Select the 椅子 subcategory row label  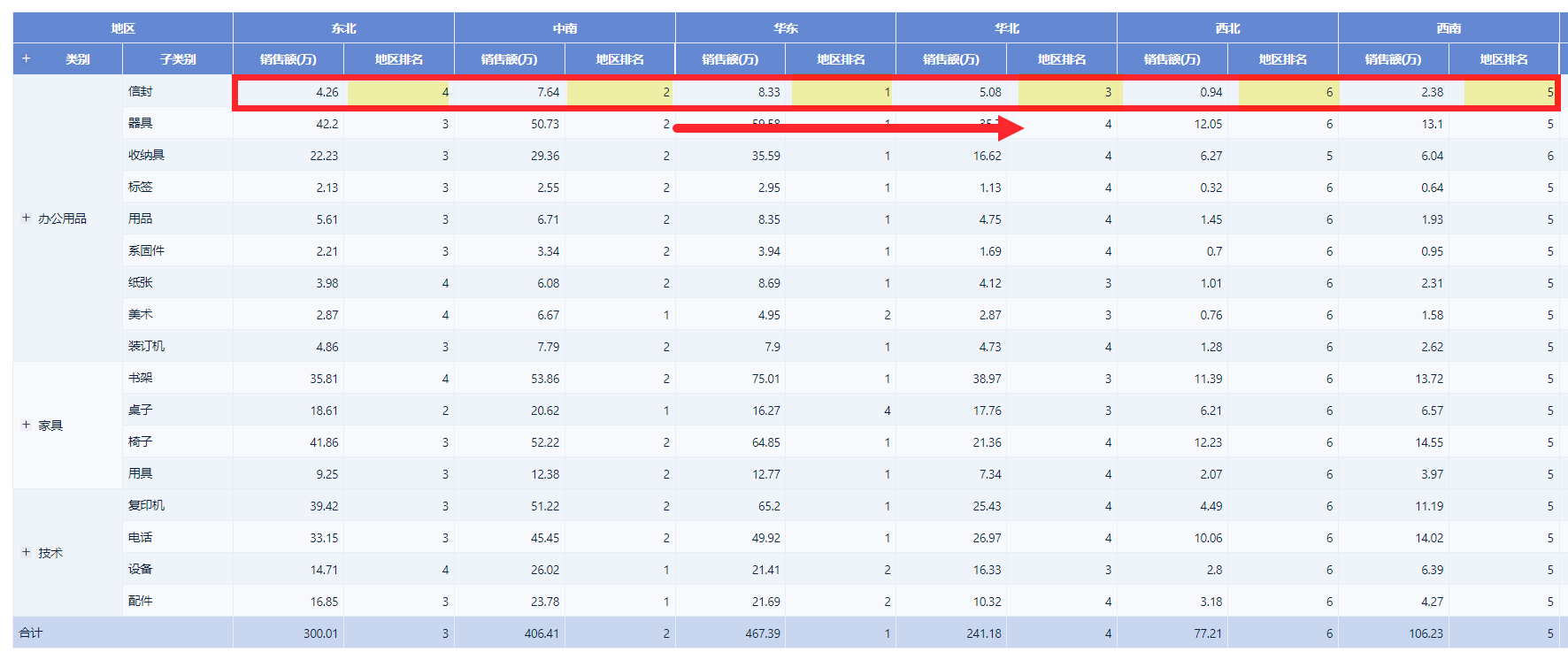click(141, 441)
